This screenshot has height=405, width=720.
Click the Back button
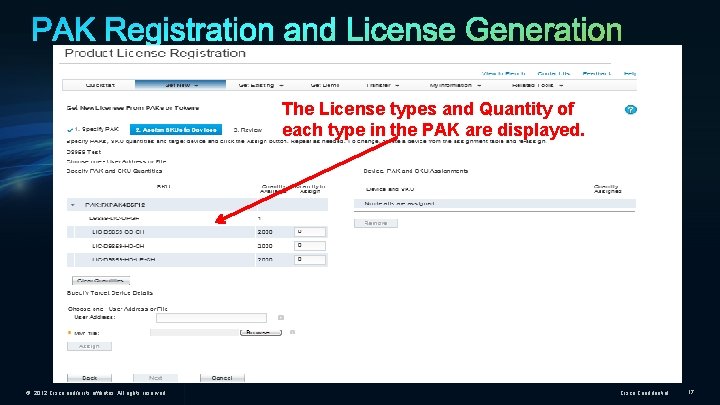tap(89, 378)
